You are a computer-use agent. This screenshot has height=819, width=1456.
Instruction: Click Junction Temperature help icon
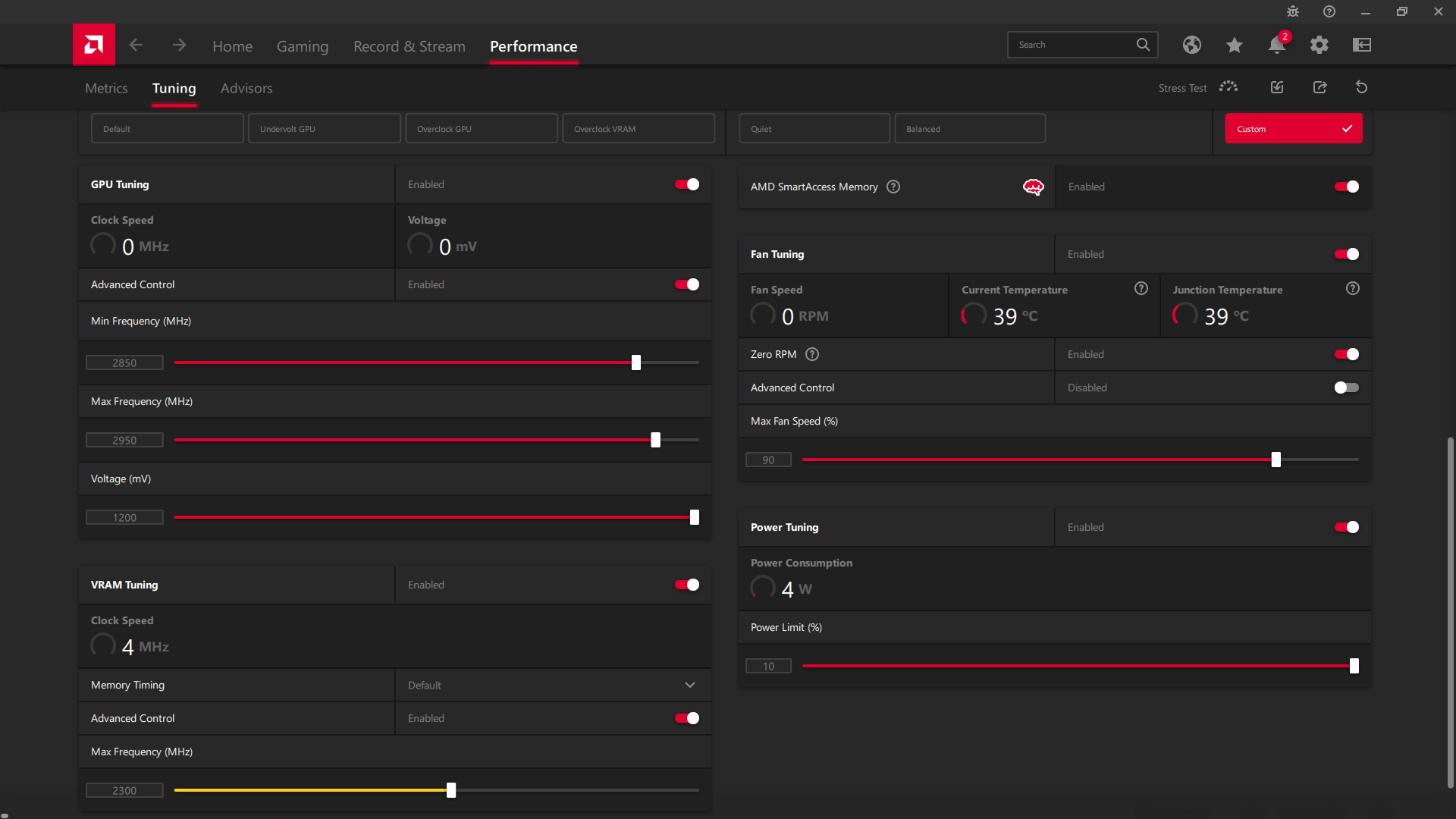[1353, 288]
